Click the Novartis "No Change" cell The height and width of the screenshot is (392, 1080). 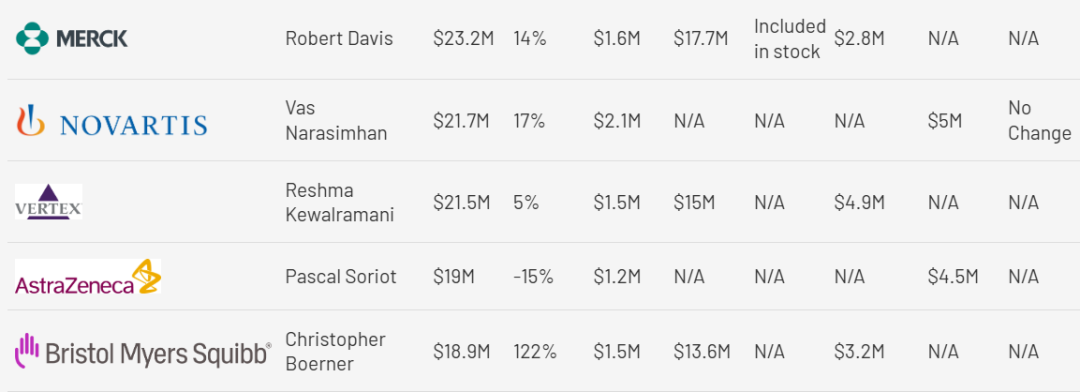1039,121
